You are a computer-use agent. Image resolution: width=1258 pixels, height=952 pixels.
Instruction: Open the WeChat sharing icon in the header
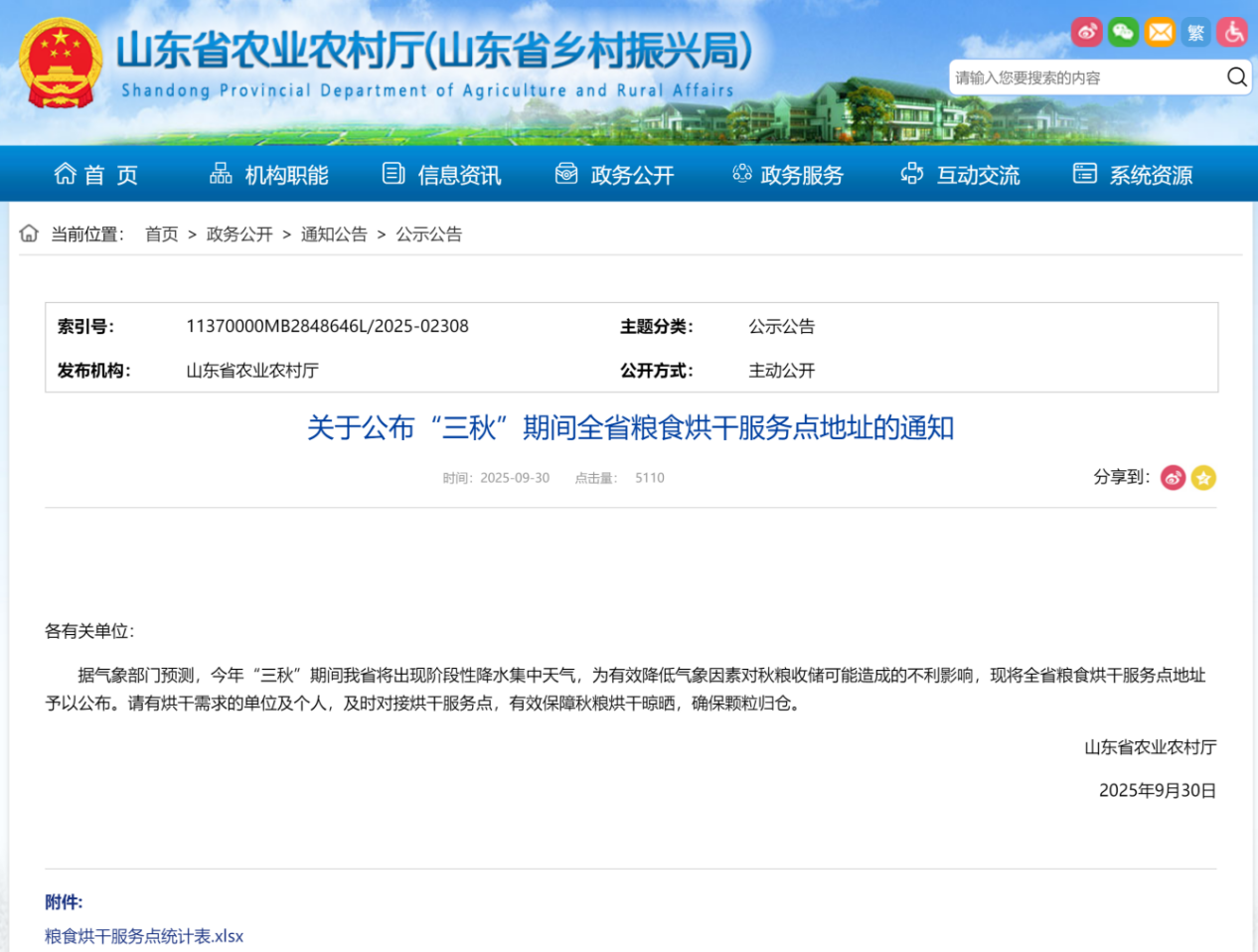tap(1123, 33)
